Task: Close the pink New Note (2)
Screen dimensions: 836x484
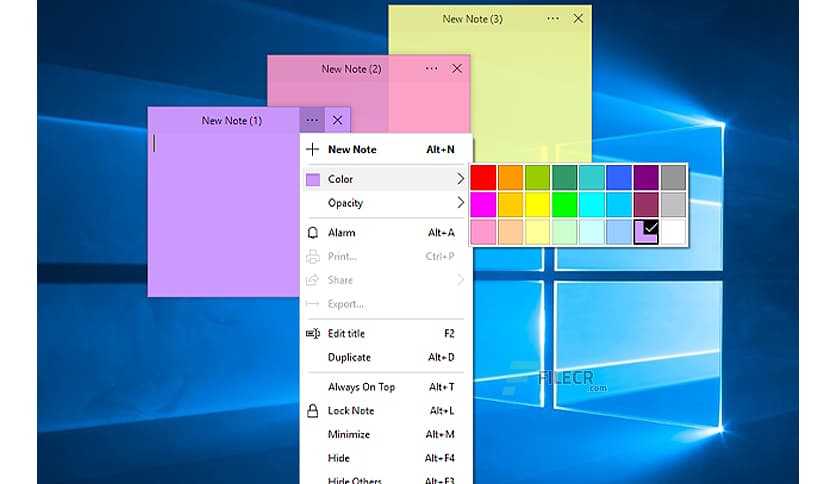Action: point(457,68)
